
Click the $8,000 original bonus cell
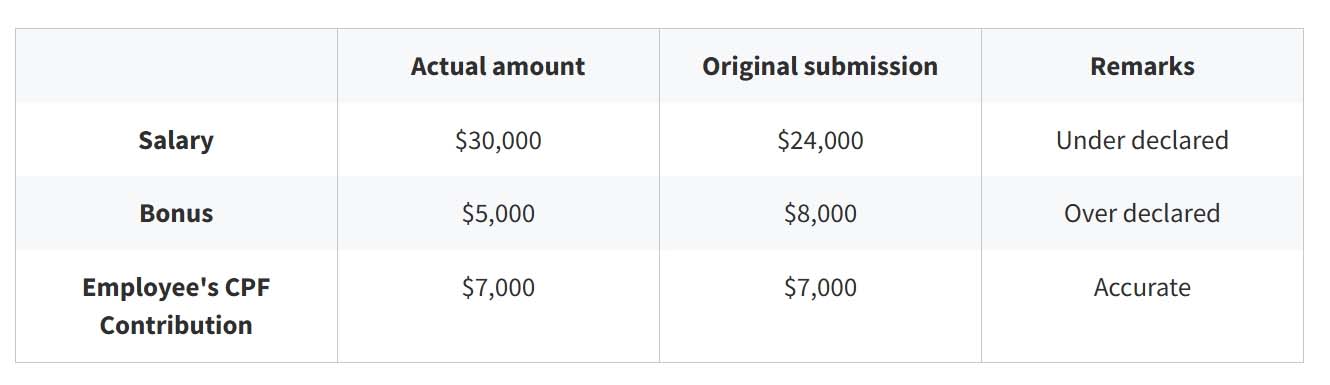[x=820, y=213]
